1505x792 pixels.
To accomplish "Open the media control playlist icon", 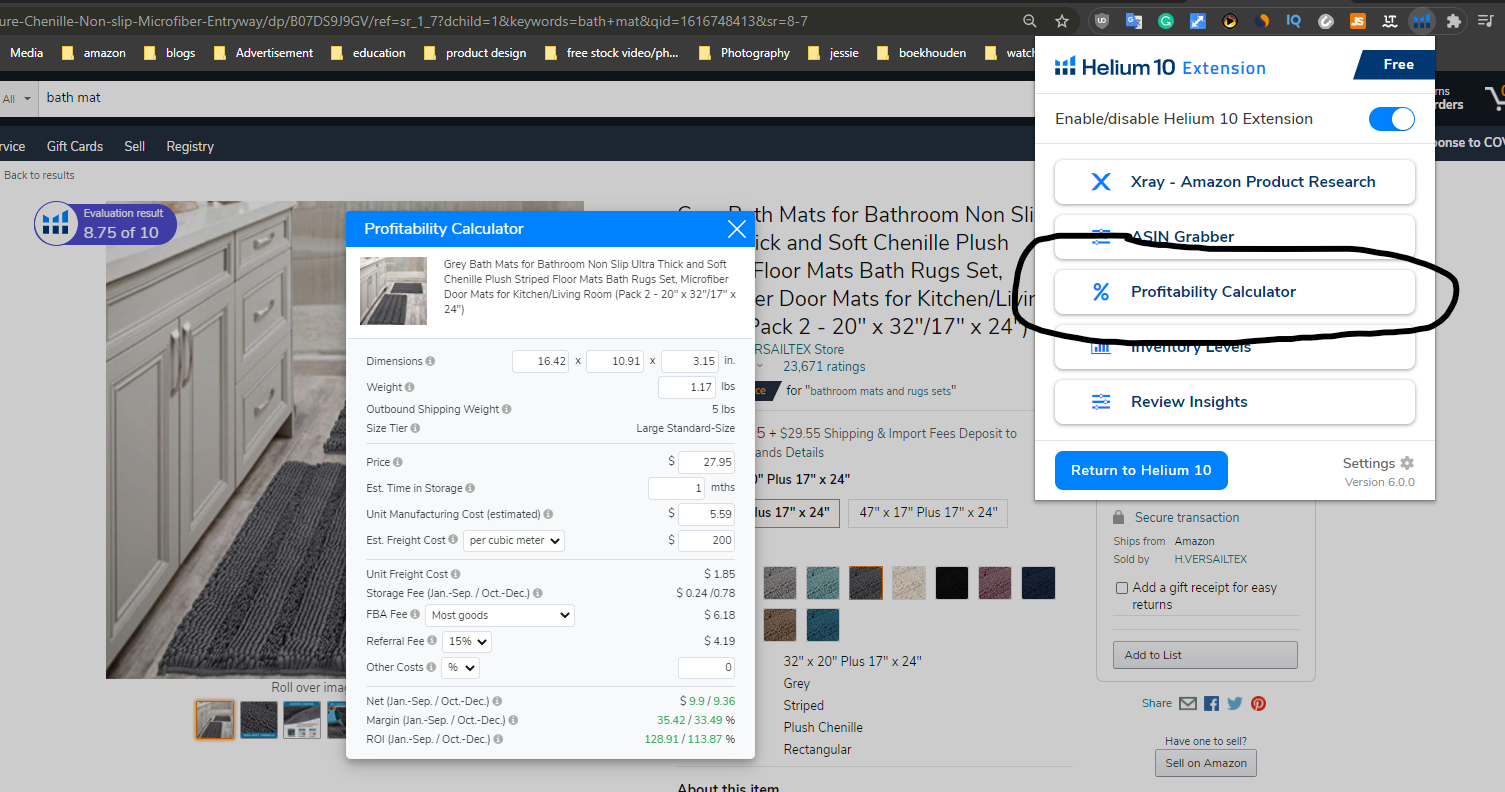I will pos(1486,20).
